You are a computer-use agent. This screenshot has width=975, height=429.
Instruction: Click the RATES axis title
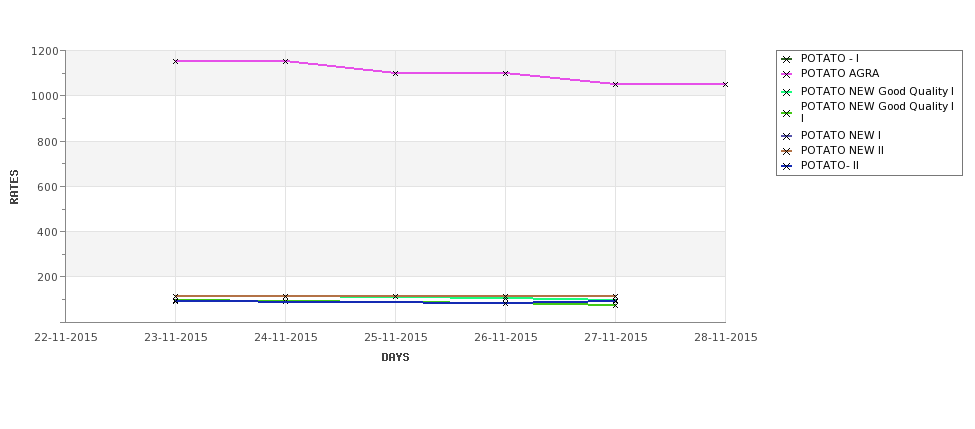(14, 187)
